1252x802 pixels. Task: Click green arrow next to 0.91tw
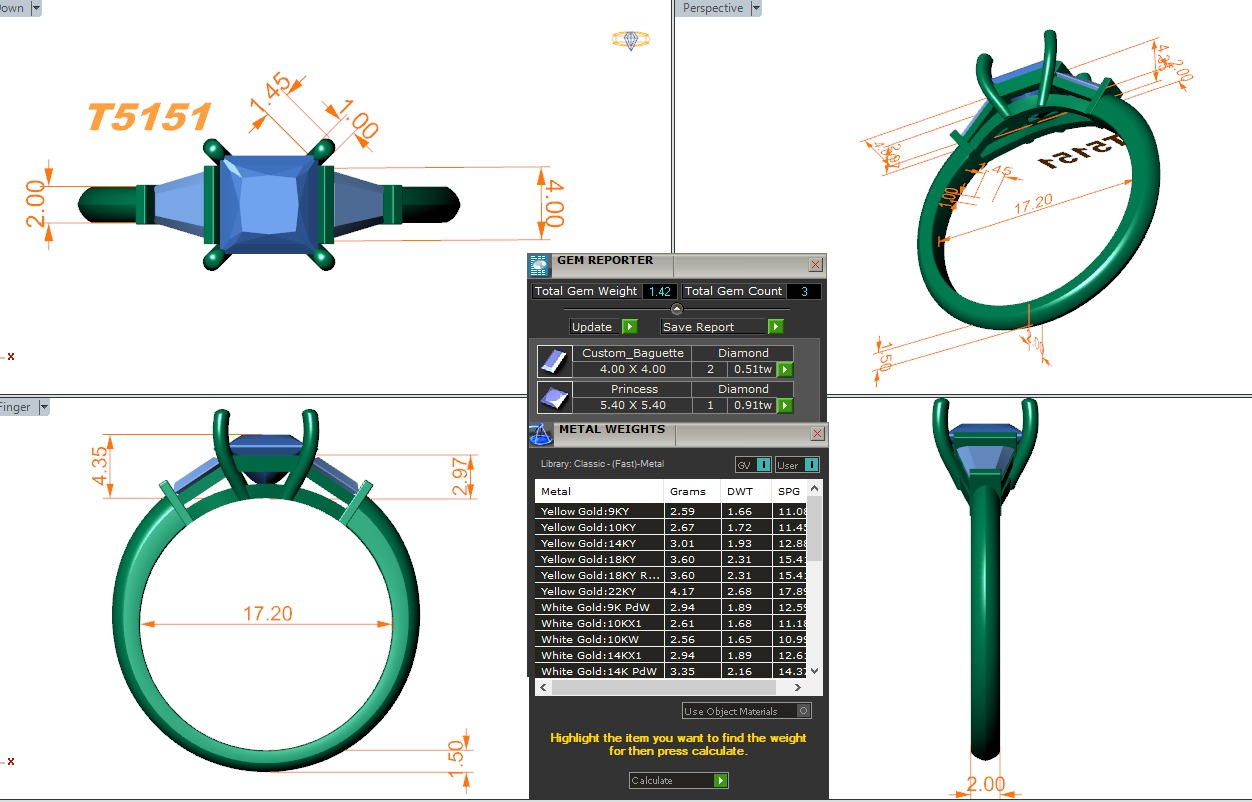point(785,405)
